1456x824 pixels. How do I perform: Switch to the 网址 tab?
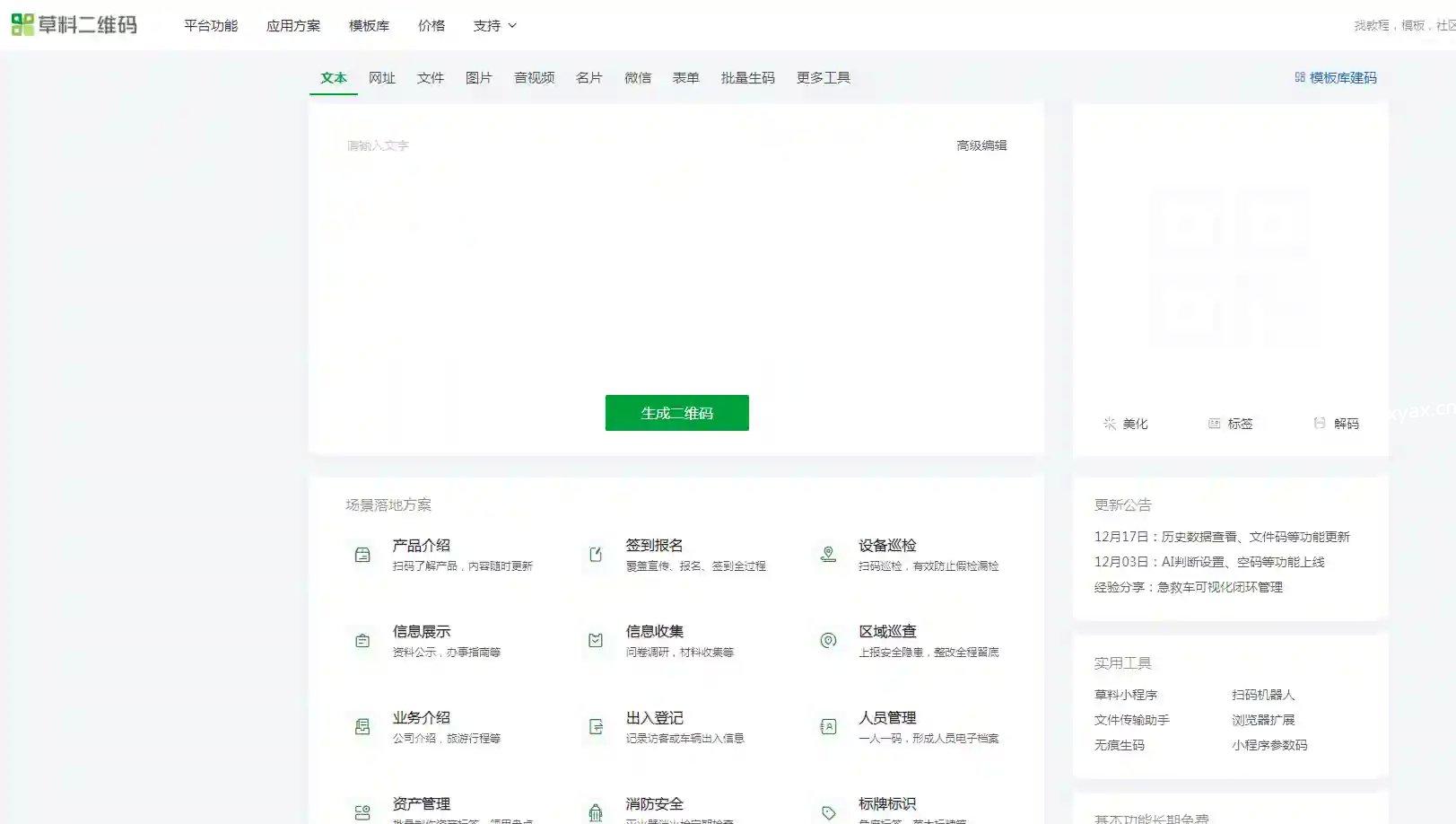point(381,78)
